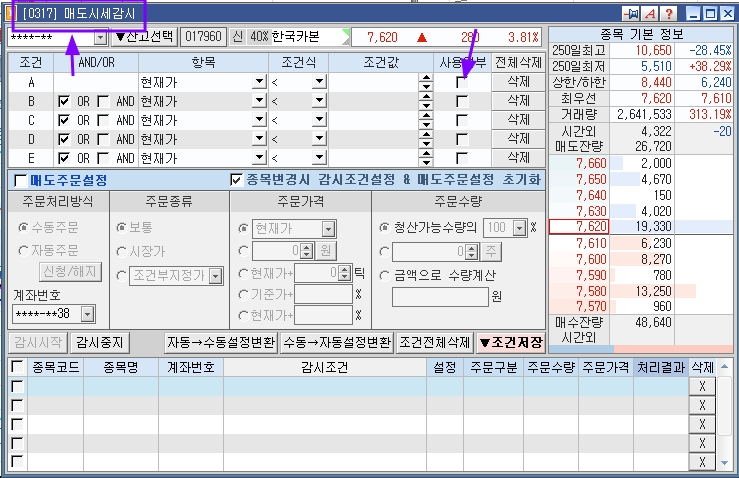739x478 pixels.
Task: Click the 조건값 field for condition C
Action: click(374, 120)
